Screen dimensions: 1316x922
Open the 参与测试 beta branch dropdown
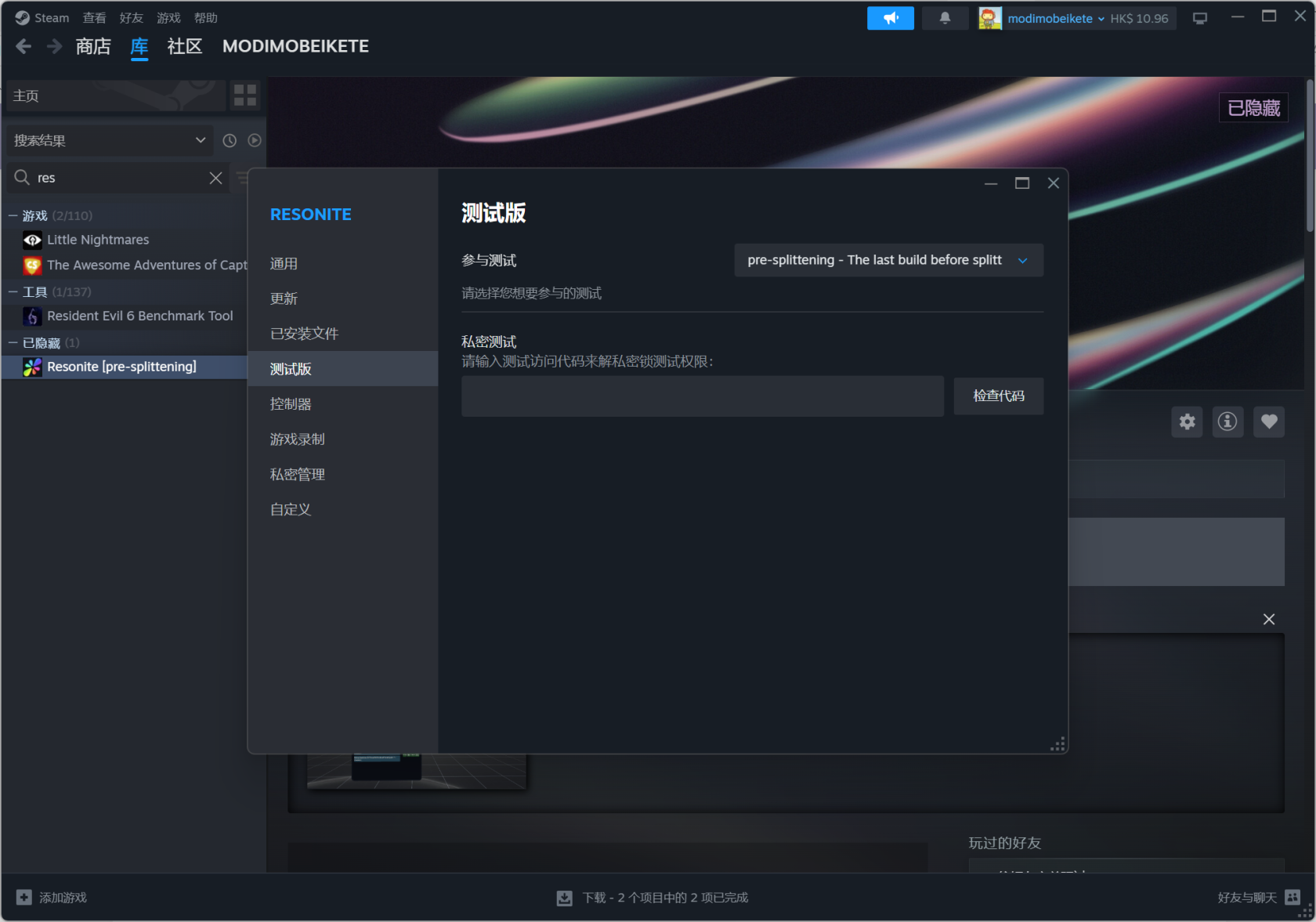click(888, 260)
